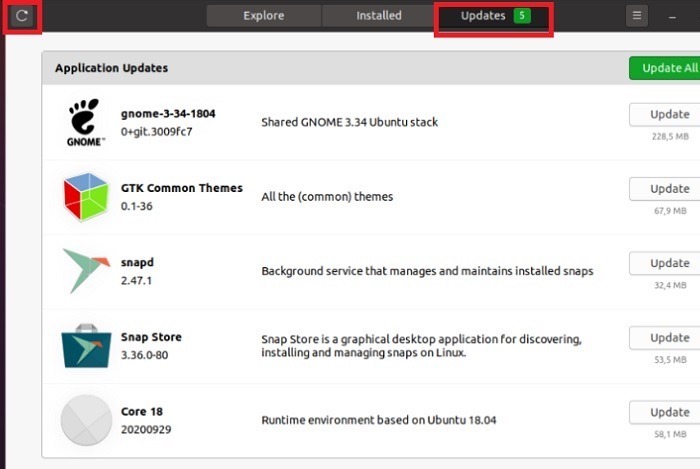The height and width of the screenshot is (469, 700).
Task: Click 'Shared GNOME 3.34 Ubuntu stack' description
Action: [350, 122]
